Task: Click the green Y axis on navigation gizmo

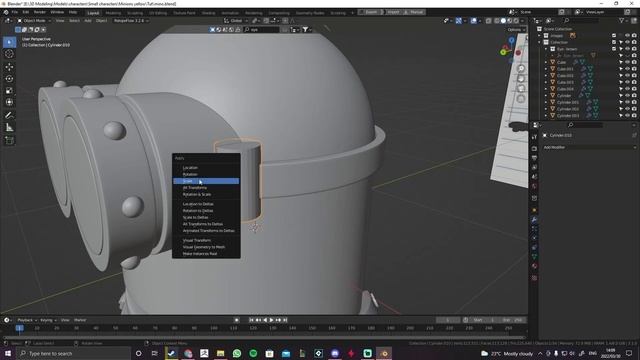Action: click(503, 52)
